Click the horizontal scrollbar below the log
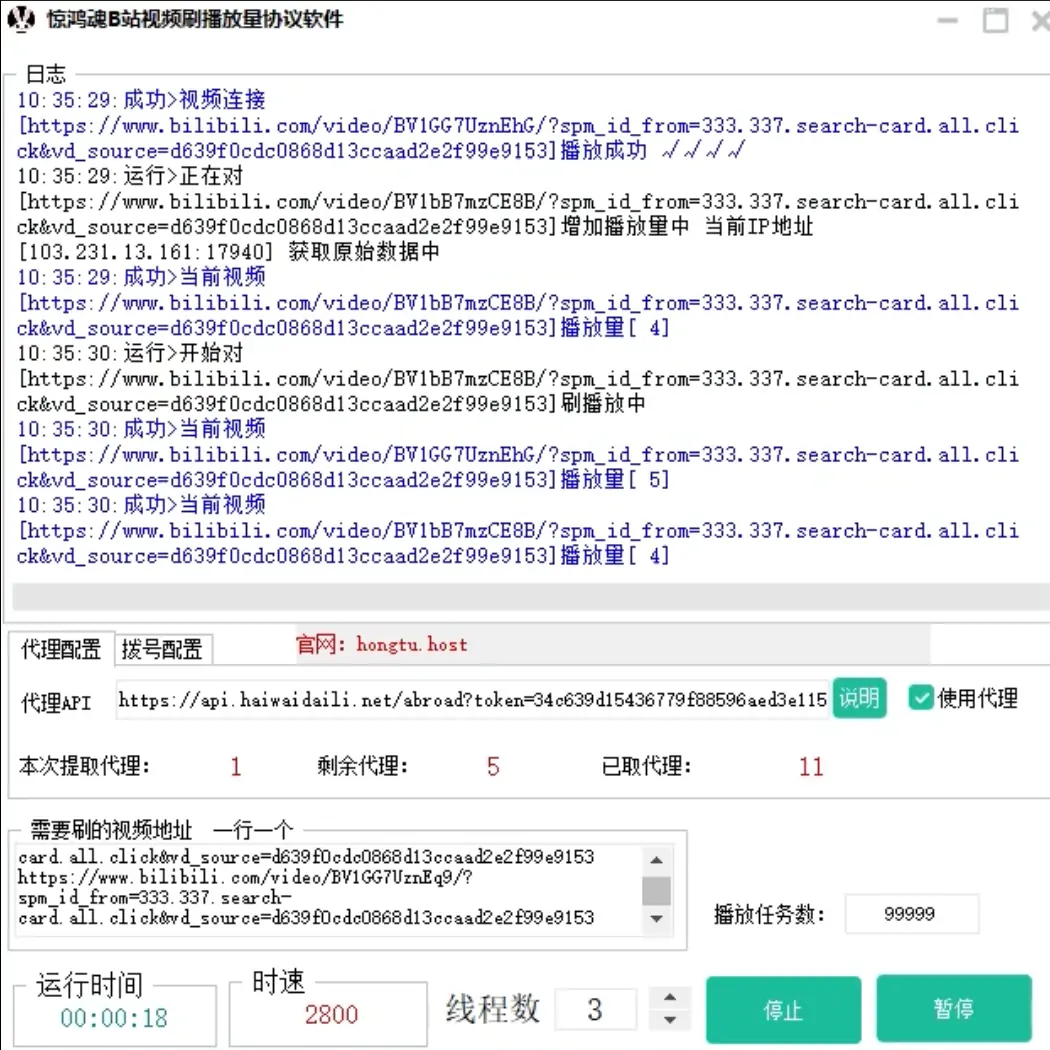1050x1050 pixels. coord(530,596)
